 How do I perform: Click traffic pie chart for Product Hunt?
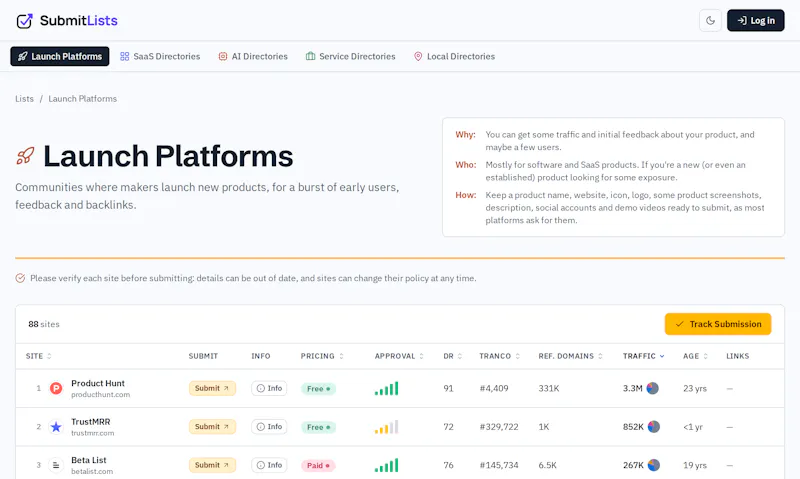tap(653, 388)
